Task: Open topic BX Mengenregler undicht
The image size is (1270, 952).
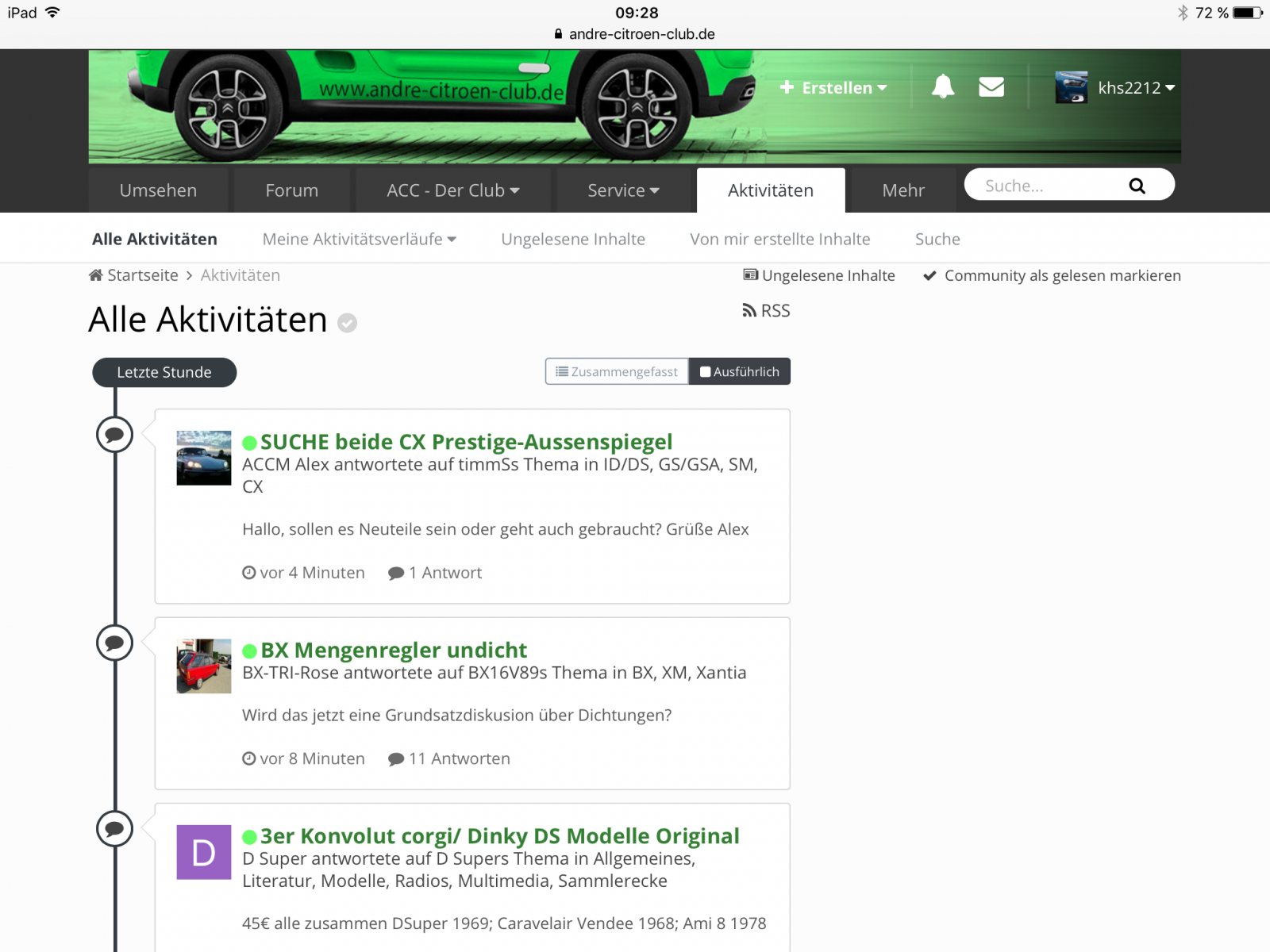Action: (x=394, y=651)
